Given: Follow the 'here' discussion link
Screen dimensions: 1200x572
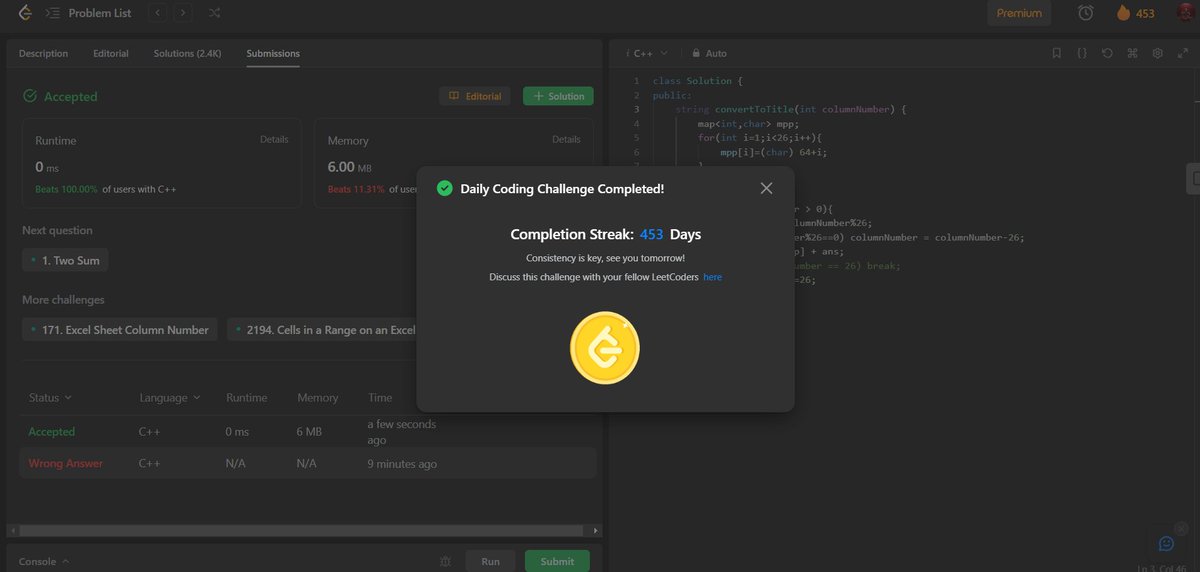Looking at the screenshot, I should 712,277.
